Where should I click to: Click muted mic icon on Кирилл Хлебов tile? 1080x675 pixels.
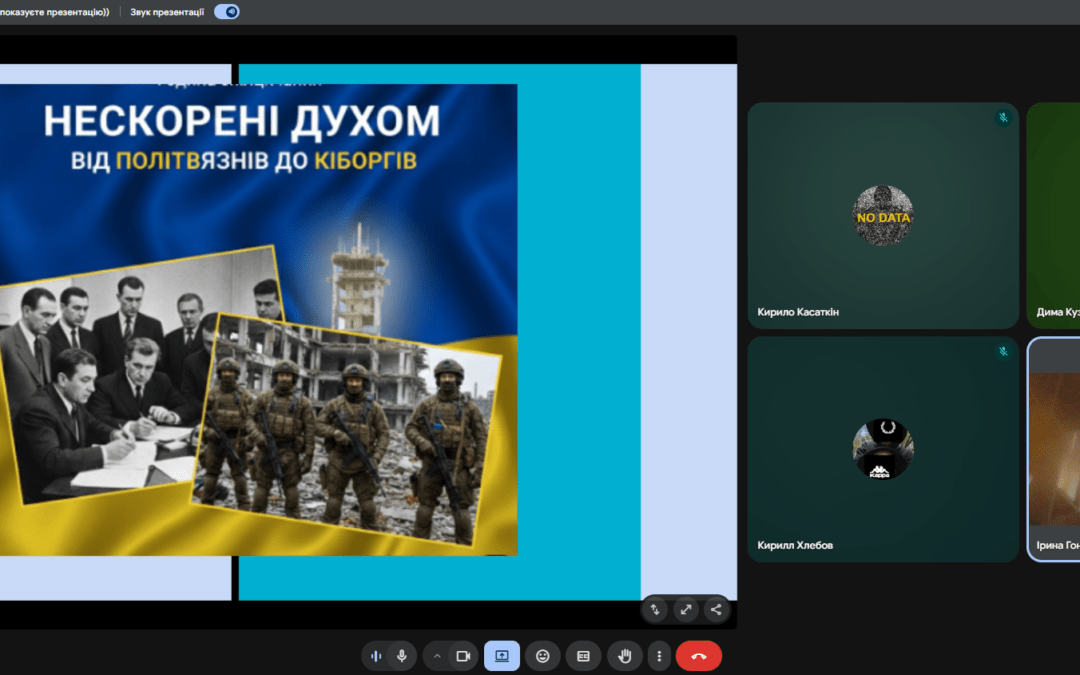(1004, 351)
